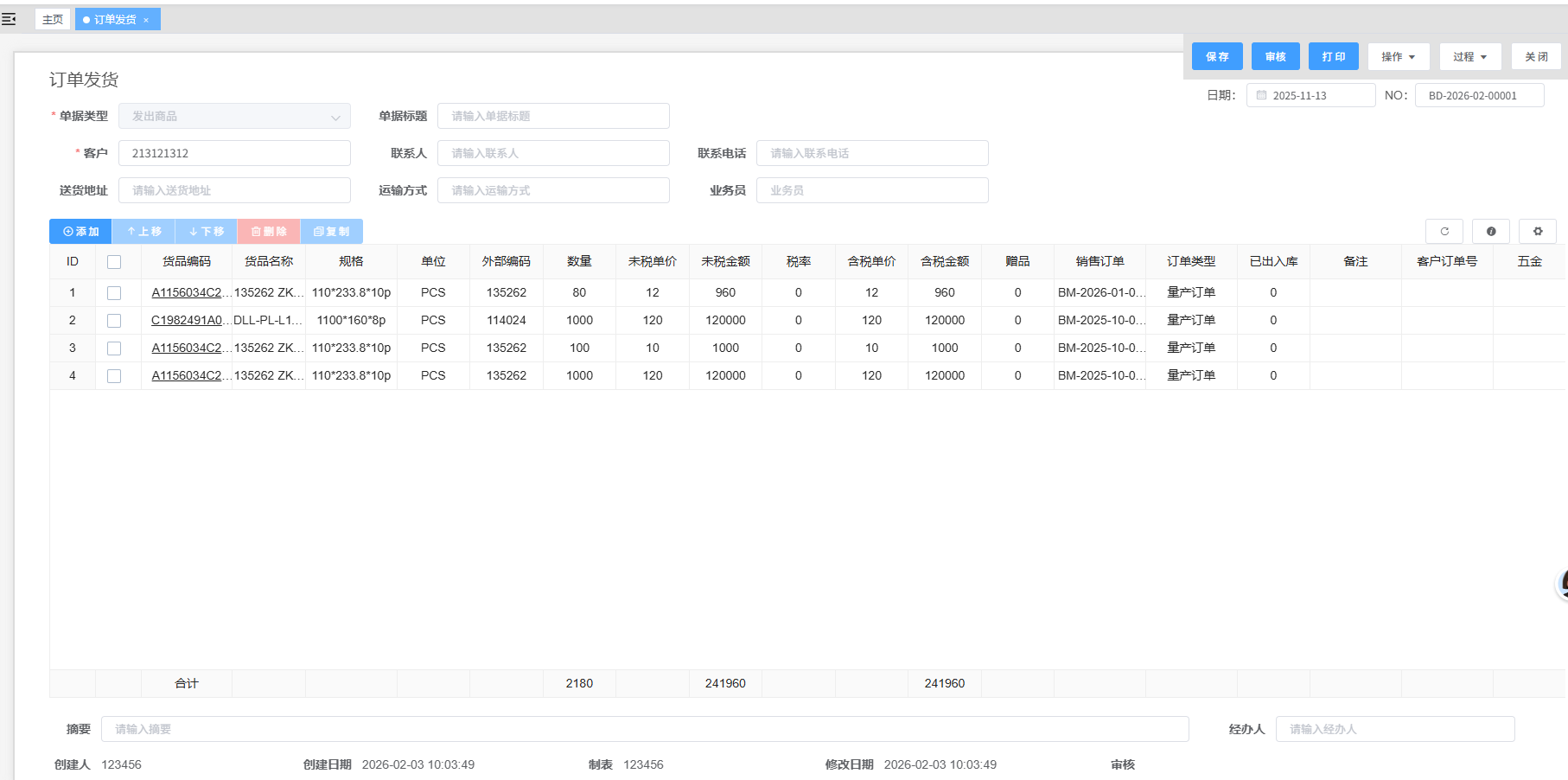The image size is (1568, 780).
Task: Switch to the 主页 tab
Action: tap(53, 19)
